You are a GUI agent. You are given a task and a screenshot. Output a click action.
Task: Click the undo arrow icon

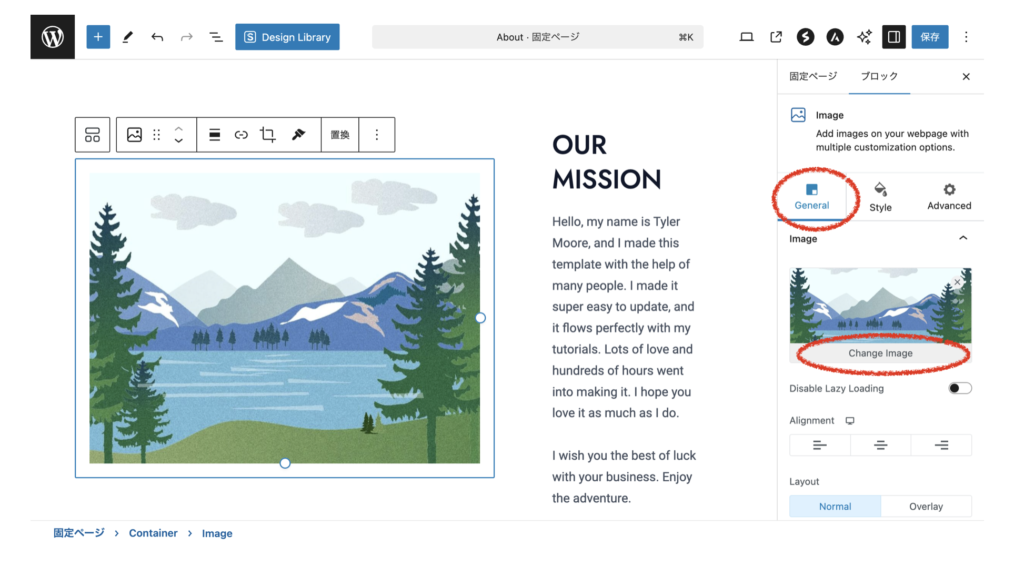pos(157,37)
